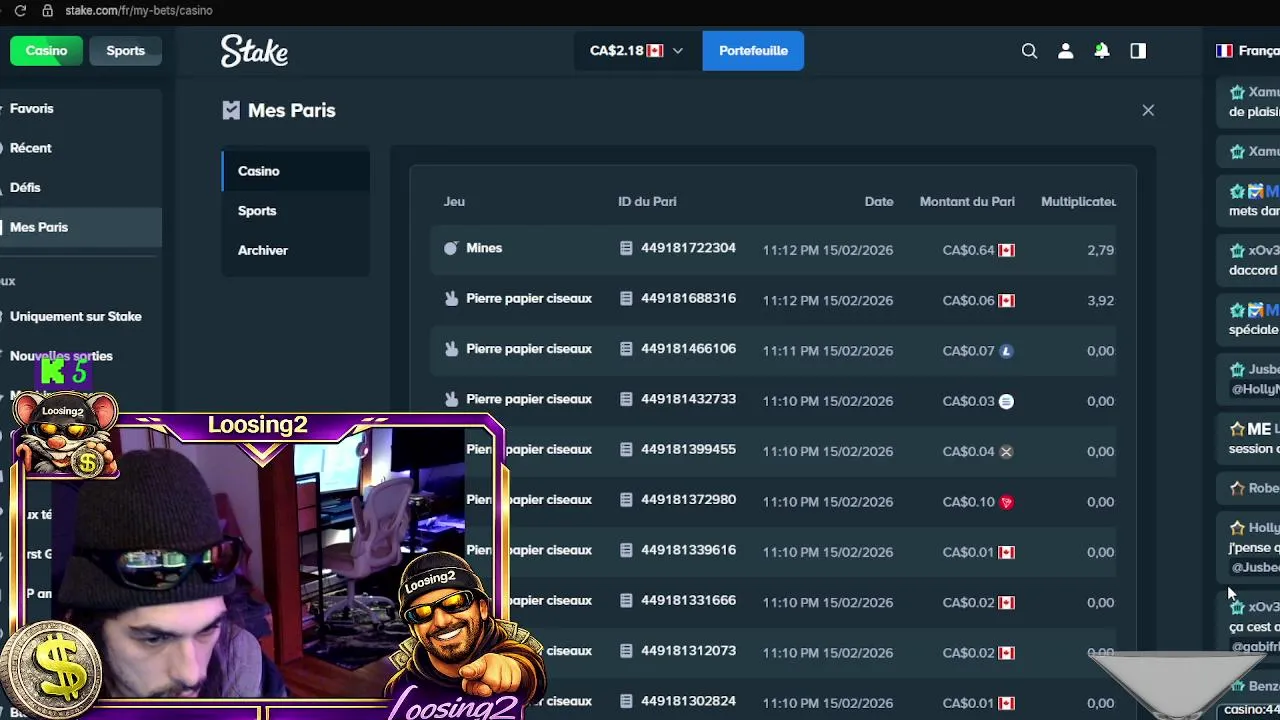The image size is (1280, 720).
Task: Click the Mines game icon
Action: coord(451,248)
